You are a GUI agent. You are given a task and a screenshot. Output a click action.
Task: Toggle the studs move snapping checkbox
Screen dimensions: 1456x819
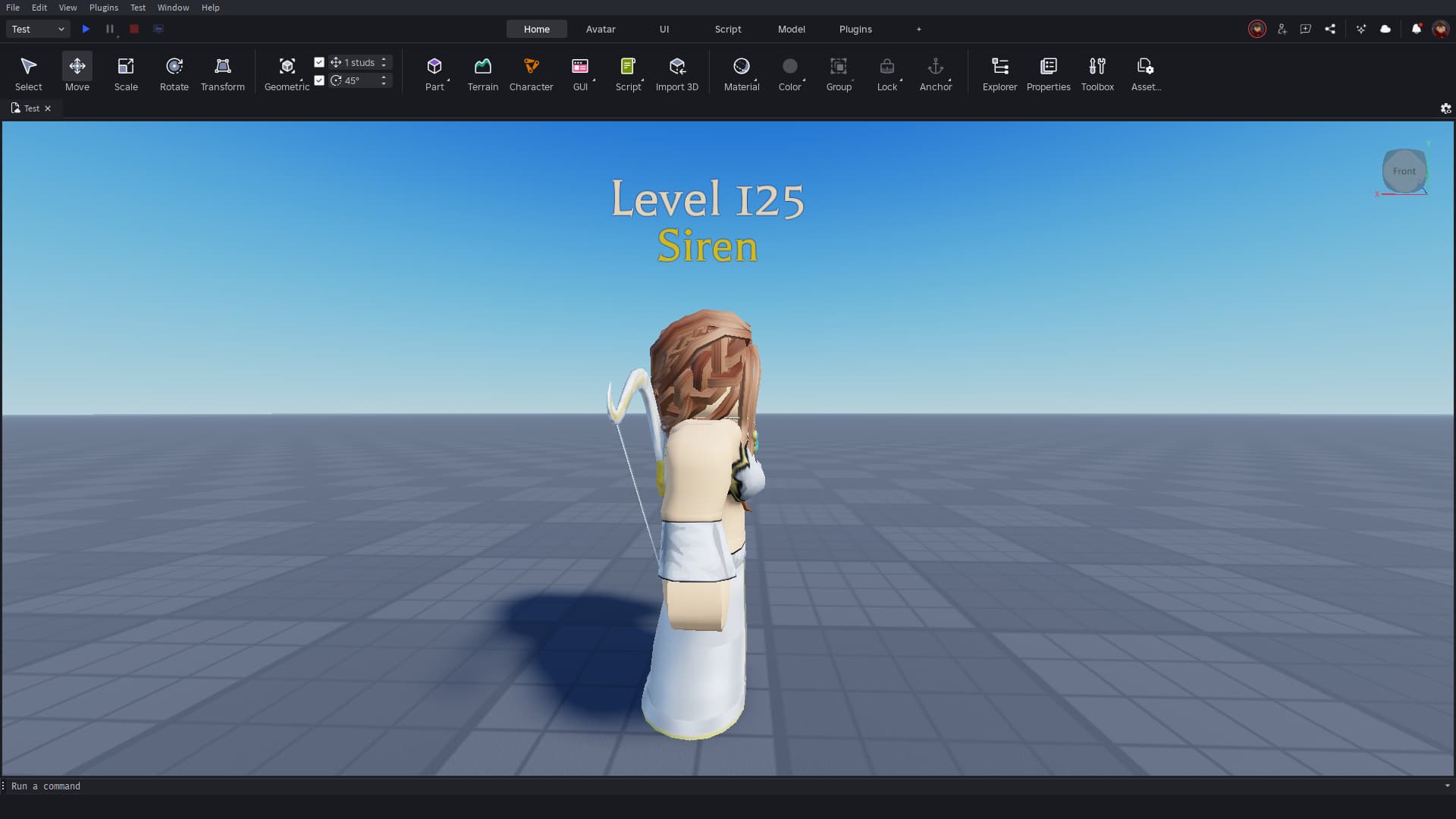pos(319,62)
